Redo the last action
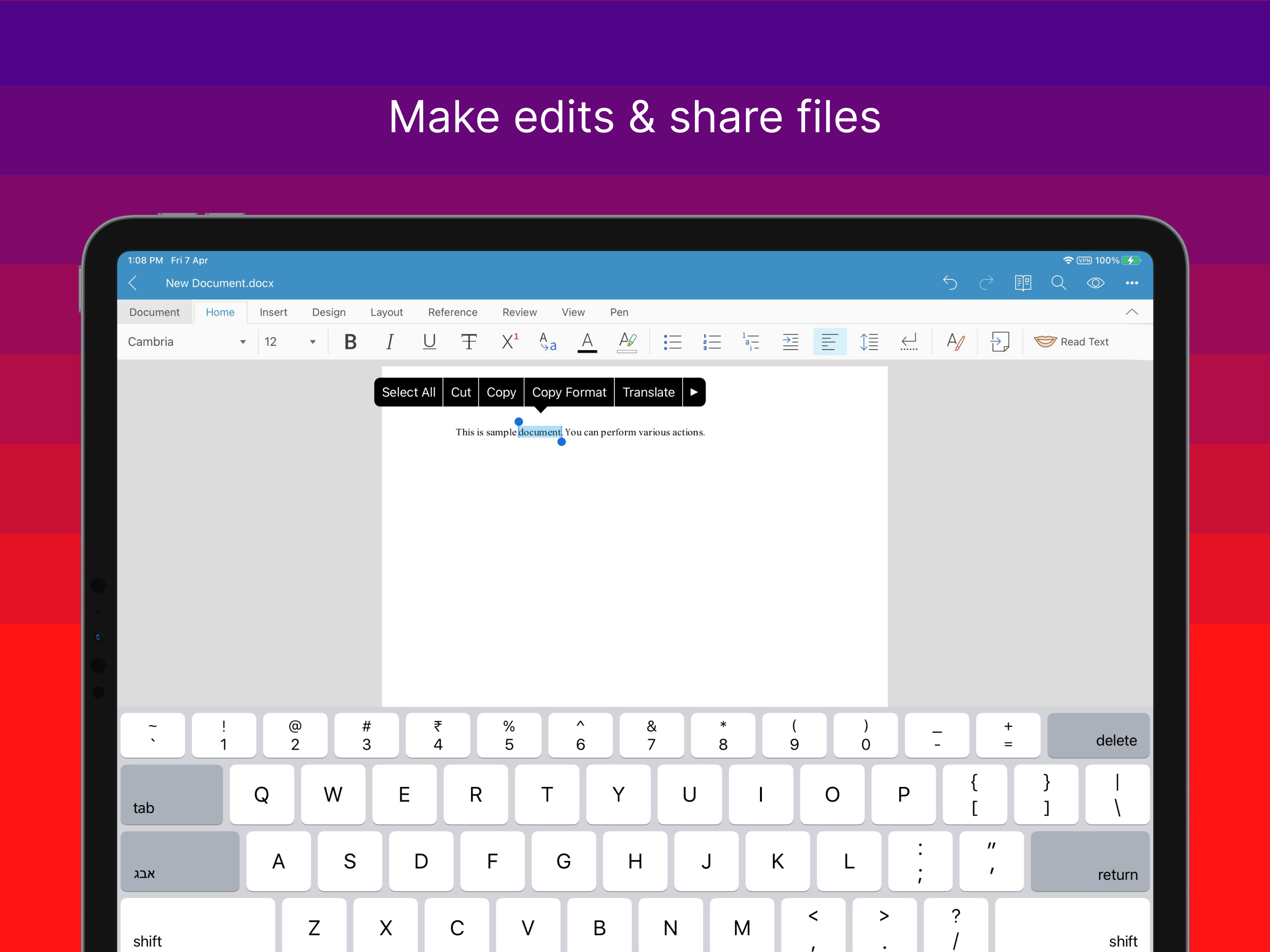Image resolution: width=1270 pixels, height=952 pixels. (986, 283)
